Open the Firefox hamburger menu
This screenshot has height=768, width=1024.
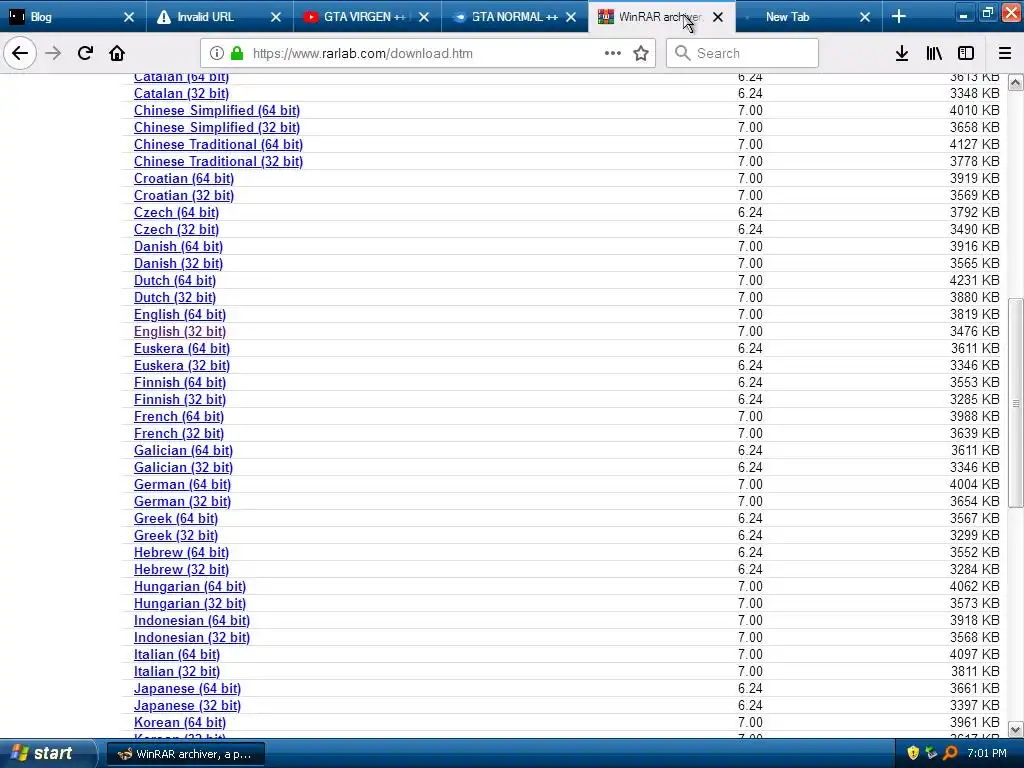coord(1005,53)
